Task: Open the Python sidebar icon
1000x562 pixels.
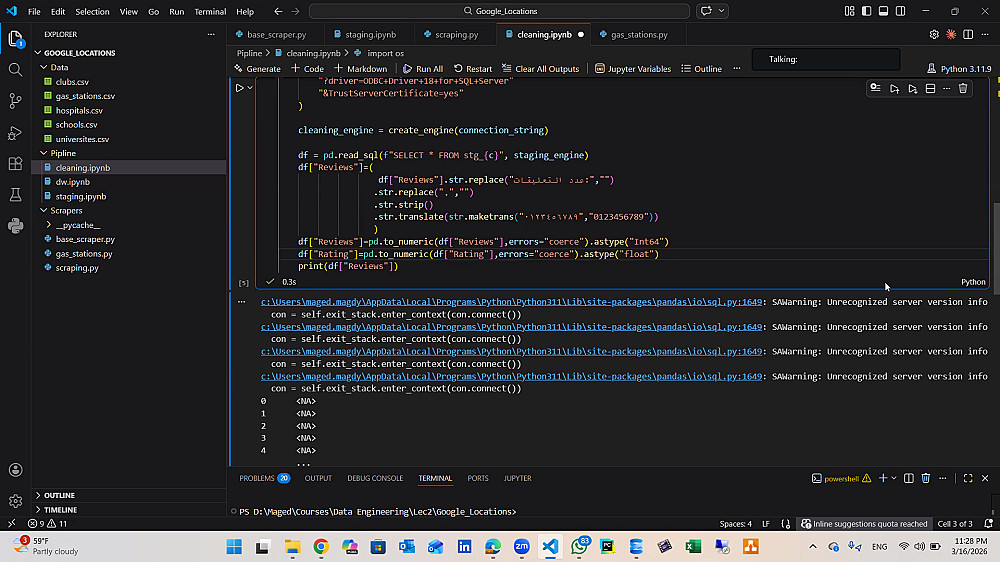Action: (x=15, y=226)
